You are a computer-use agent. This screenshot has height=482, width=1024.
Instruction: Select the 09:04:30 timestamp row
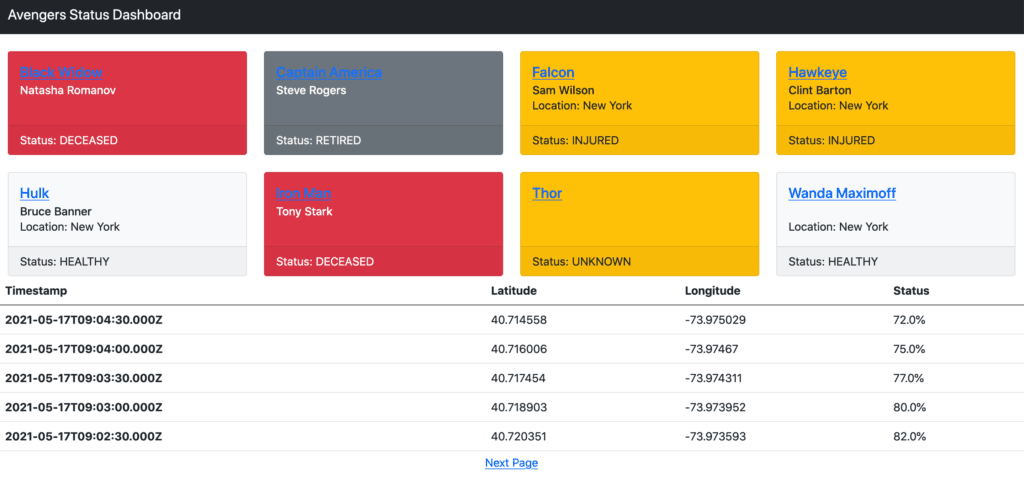(x=84, y=320)
